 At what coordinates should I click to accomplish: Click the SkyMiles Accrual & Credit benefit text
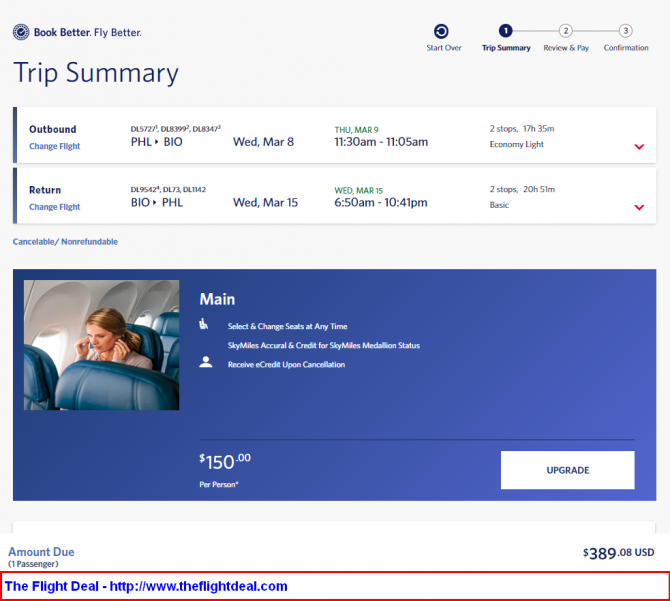[323, 345]
